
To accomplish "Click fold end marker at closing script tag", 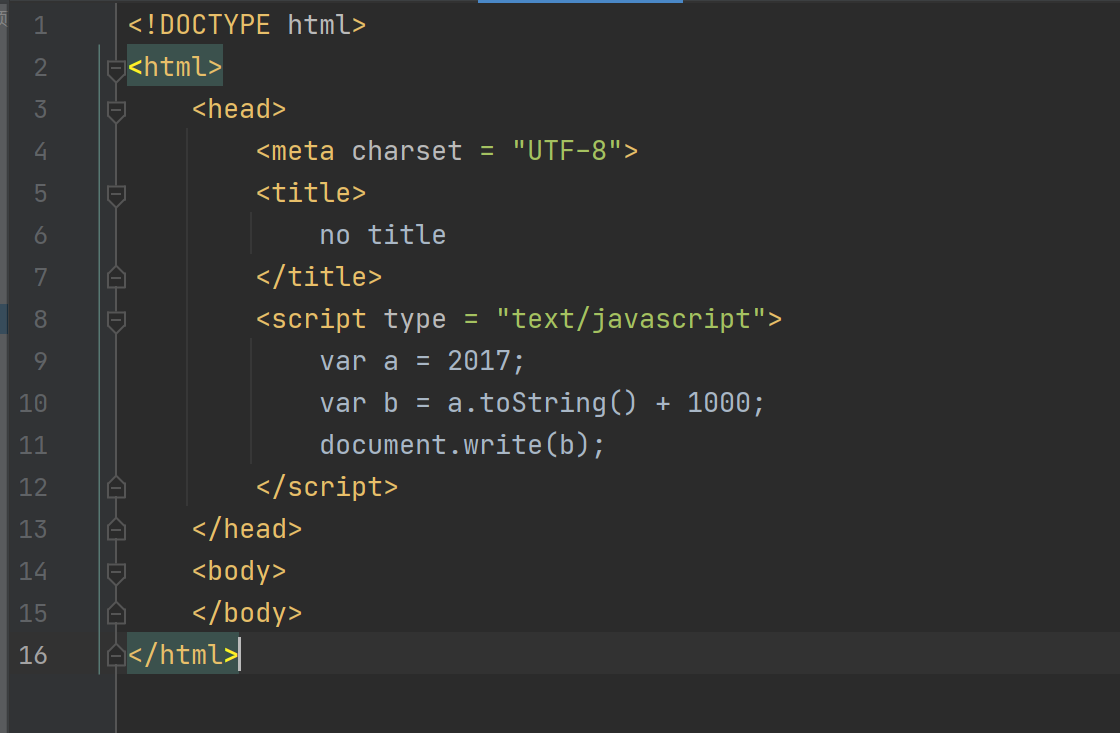I will click(116, 487).
